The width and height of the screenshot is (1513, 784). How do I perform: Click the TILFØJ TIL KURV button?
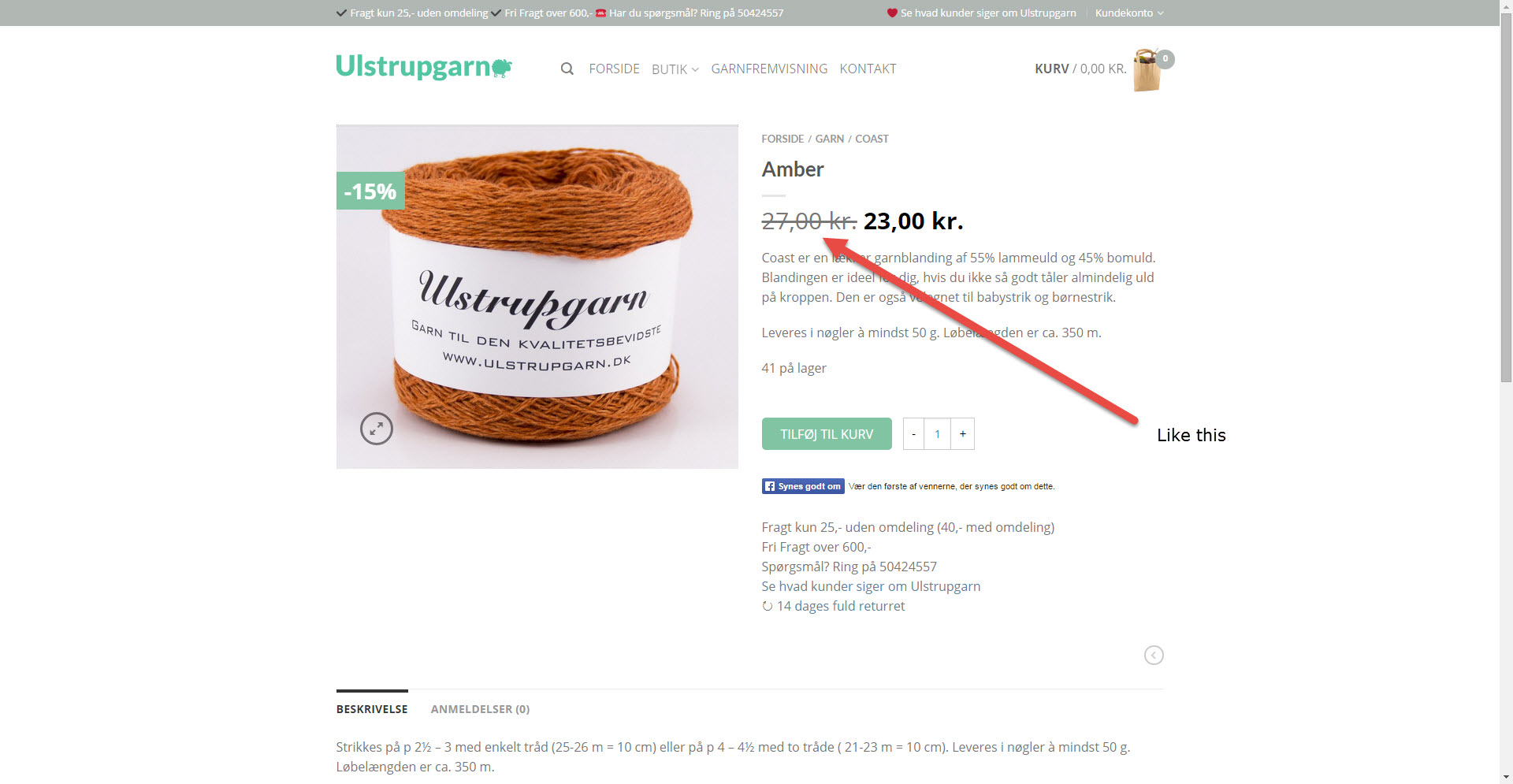827,434
